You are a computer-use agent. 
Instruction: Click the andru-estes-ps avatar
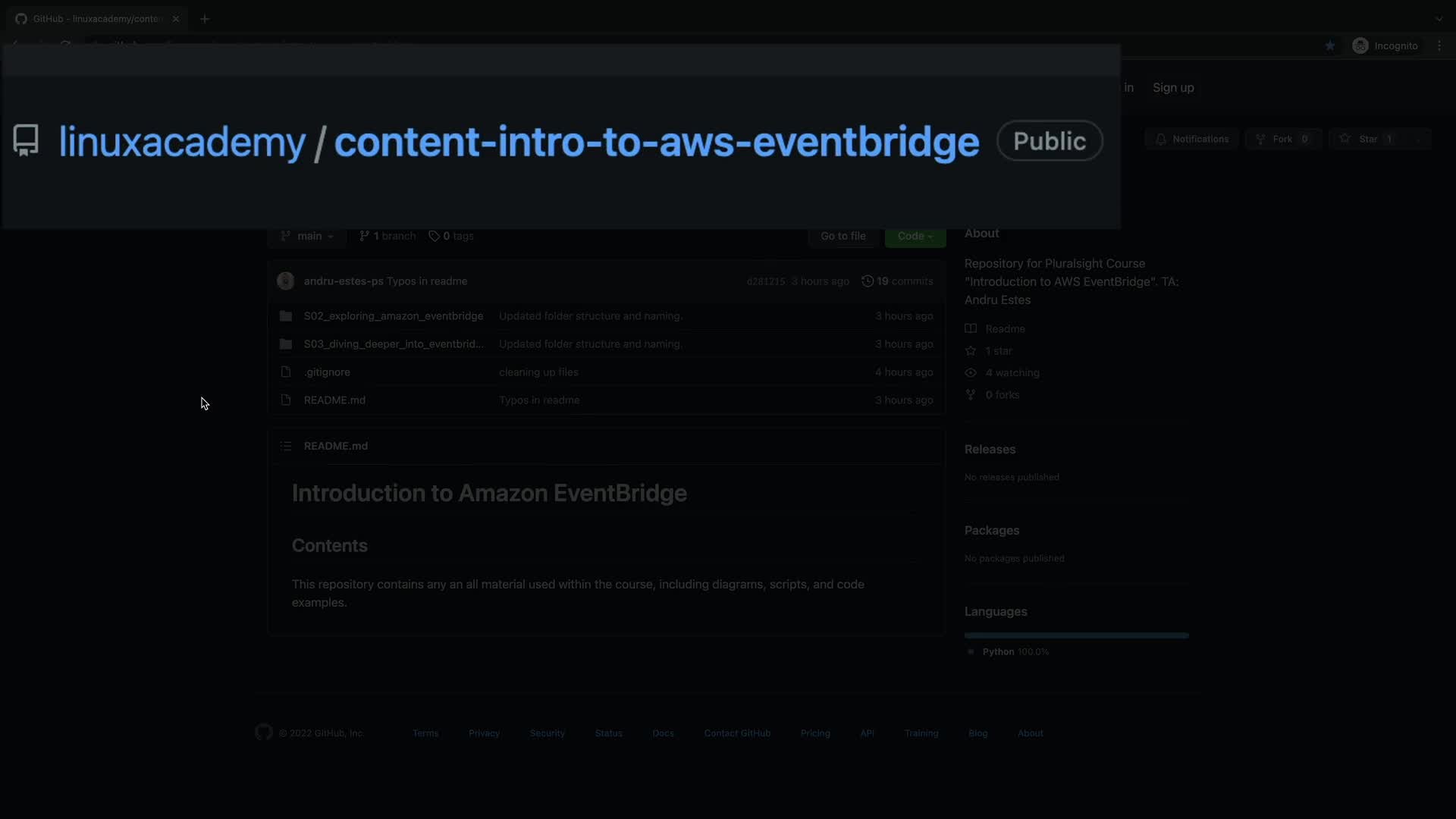click(286, 281)
